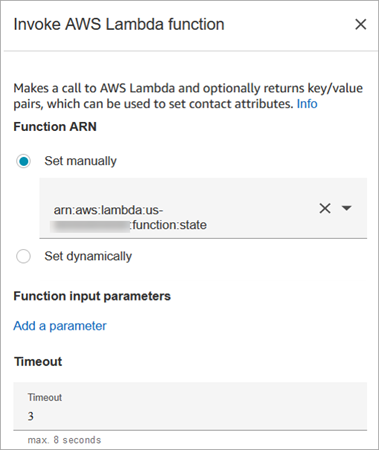Image resolution: width=379 pixels, height=450 pixels.
Task: Open the arn:aws:lambda function combo box
Action: pyautogui.click(x=203, y=208)
